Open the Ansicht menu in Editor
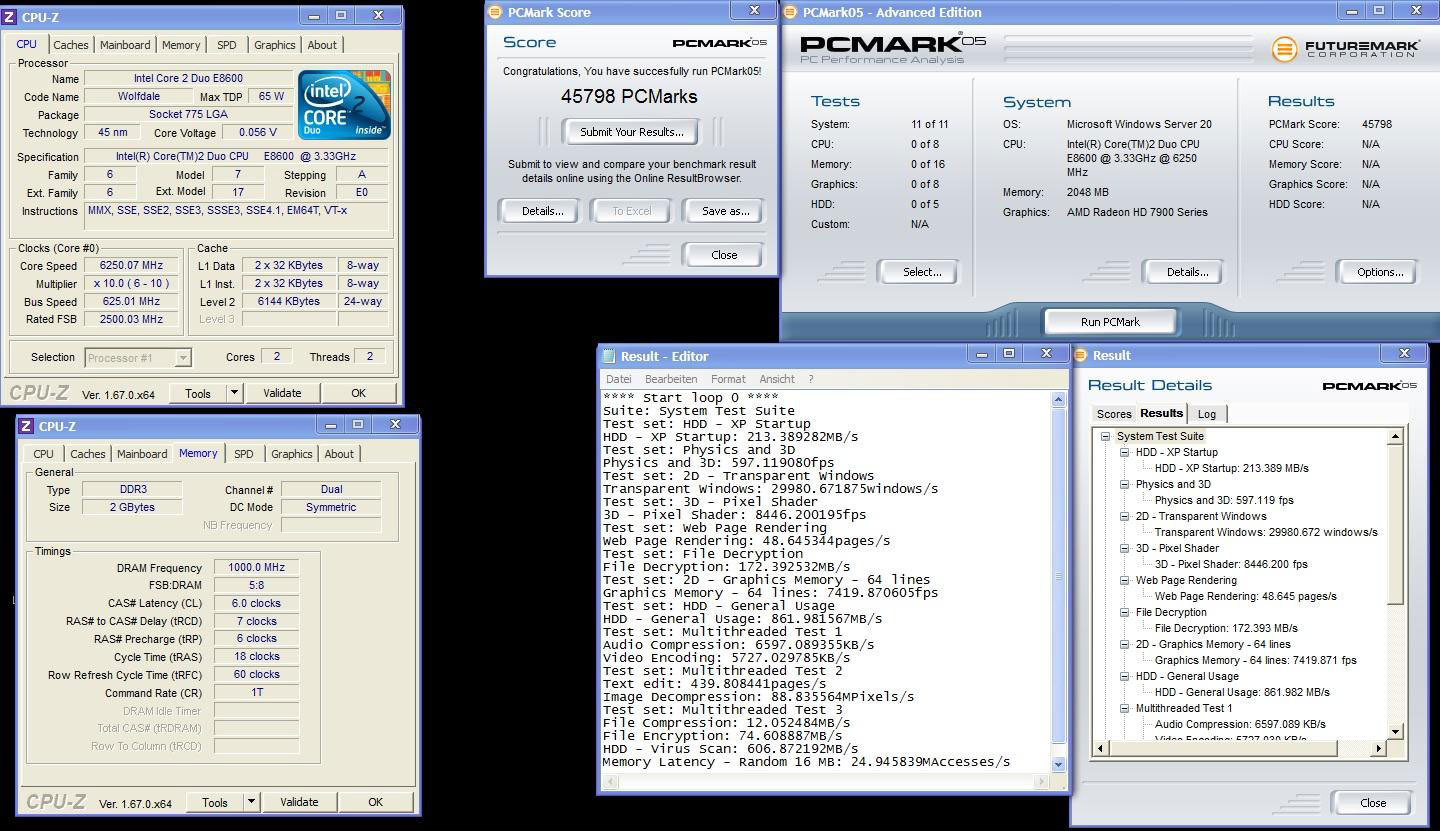 click(x=777, y=379)
